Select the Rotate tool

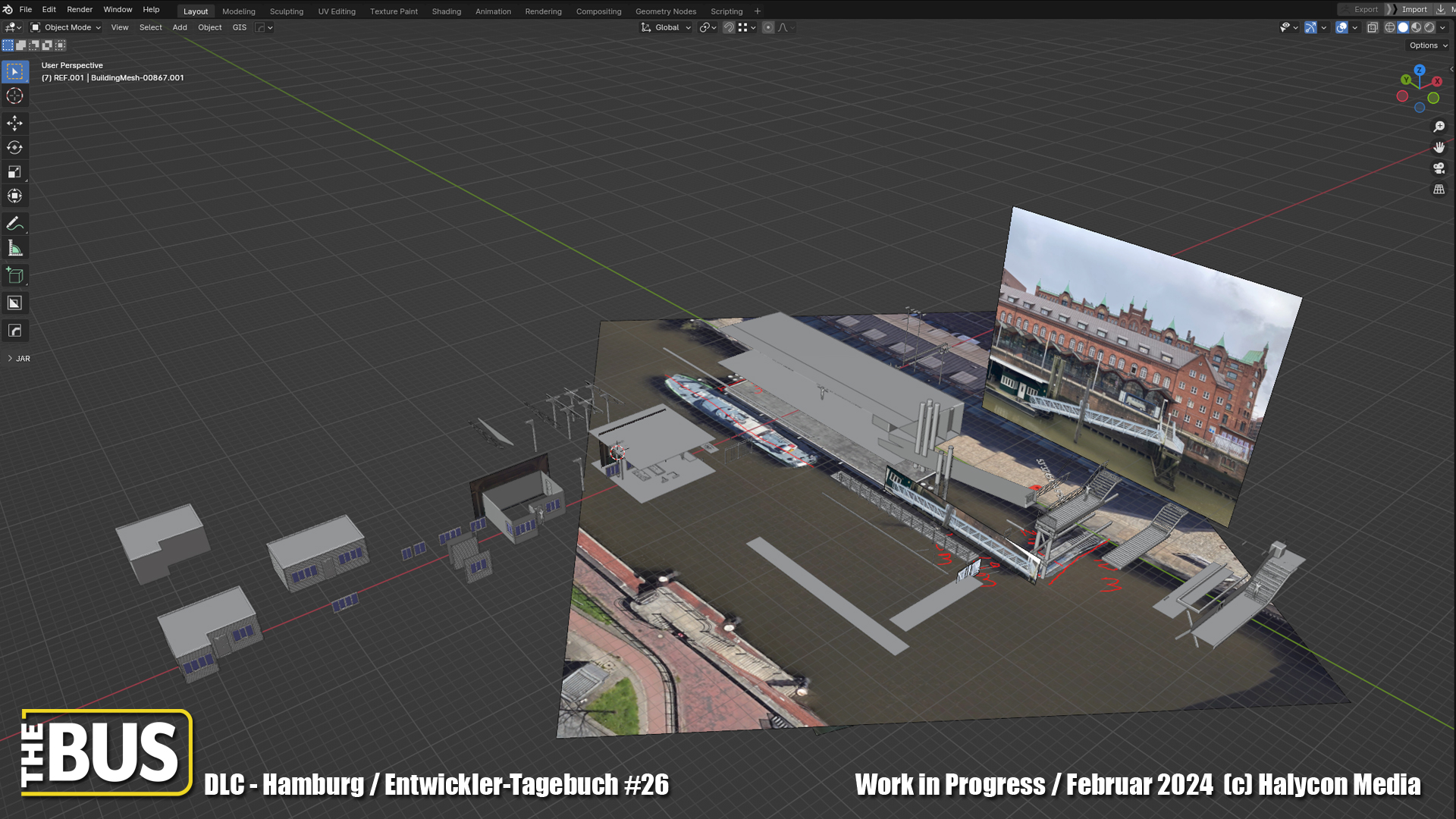click(x=14, y=147)
